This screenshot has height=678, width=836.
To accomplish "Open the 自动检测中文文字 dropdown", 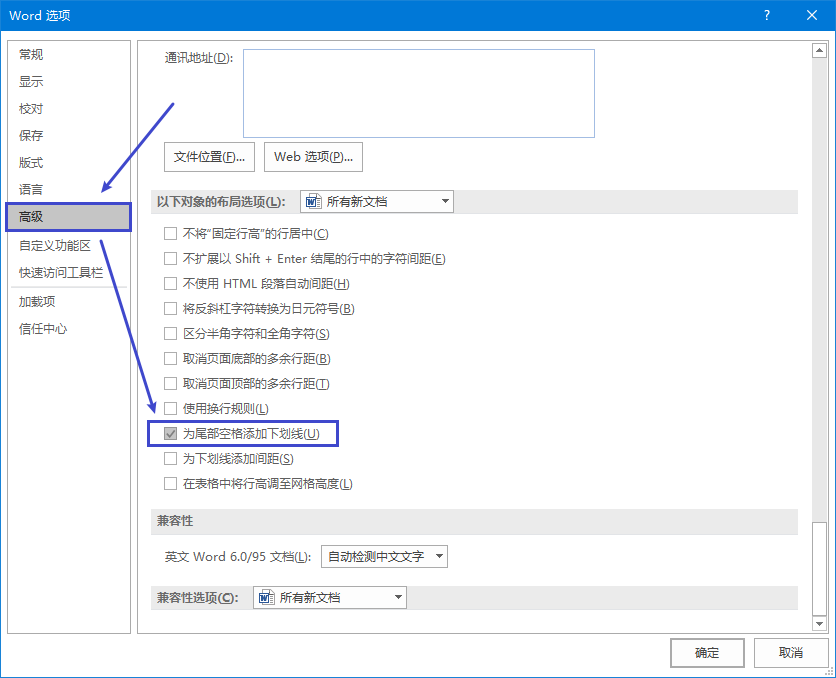I will point(384,556).
